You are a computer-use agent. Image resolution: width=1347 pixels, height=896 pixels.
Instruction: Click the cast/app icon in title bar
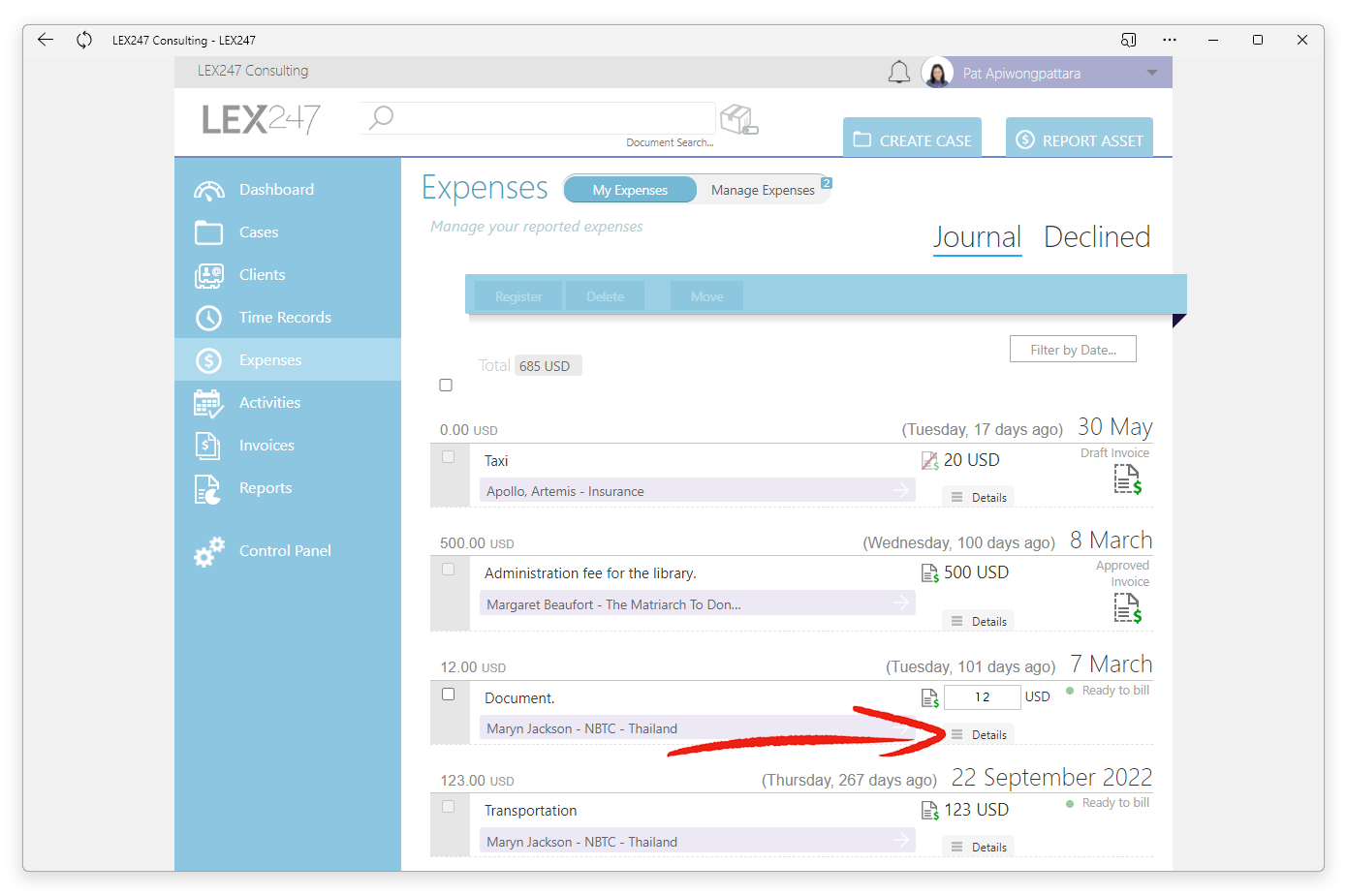[1128, 40]
